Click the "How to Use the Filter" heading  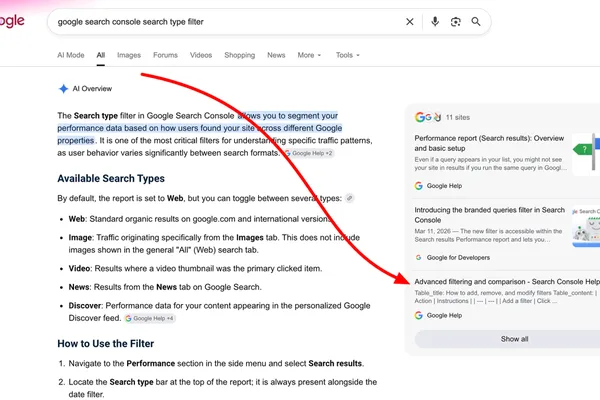click(x=106, y=344)
